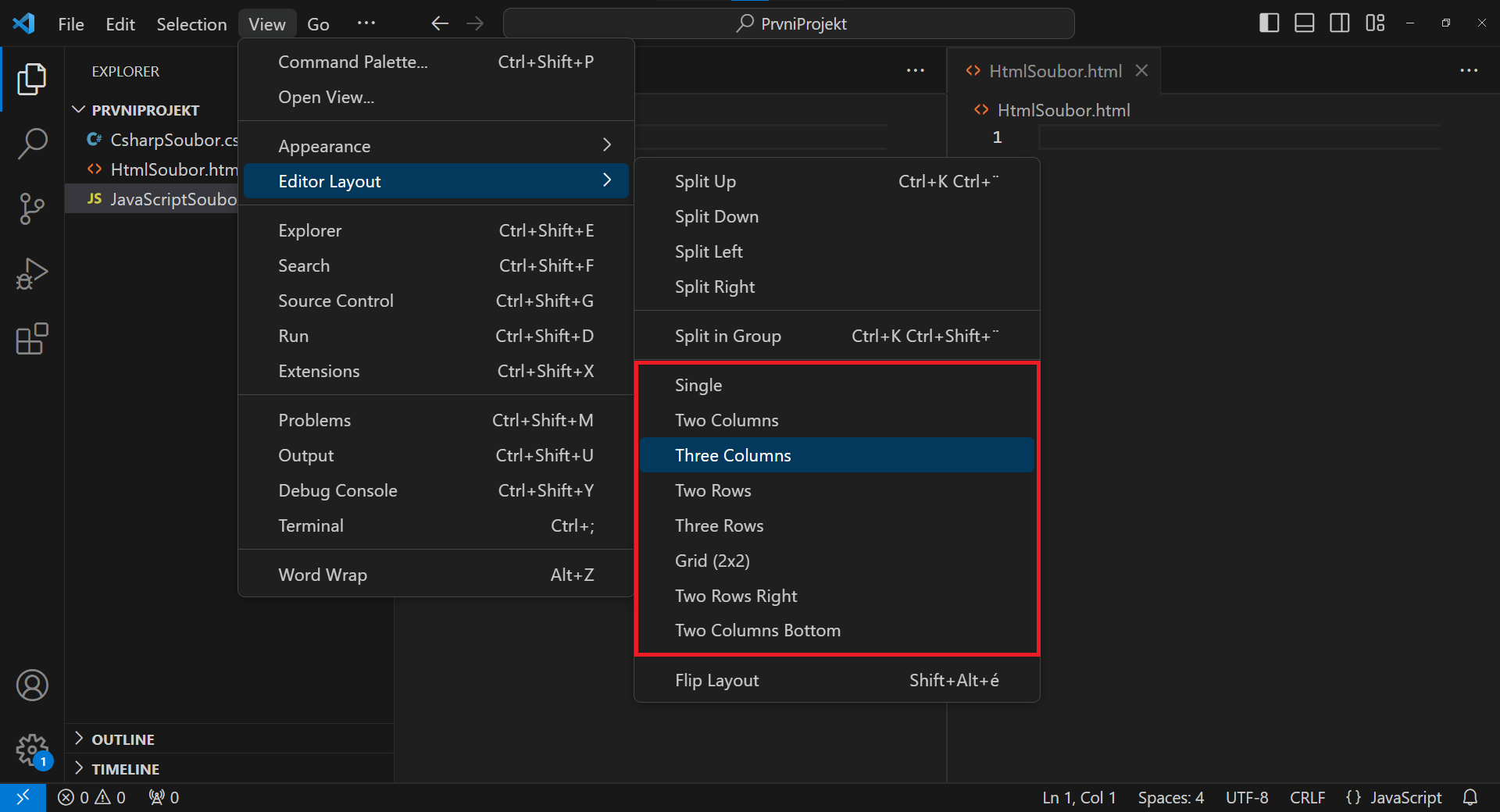Click the remote window icon bottom-left
This screenshot has width=1500, height=812.
tap(23, 797)
